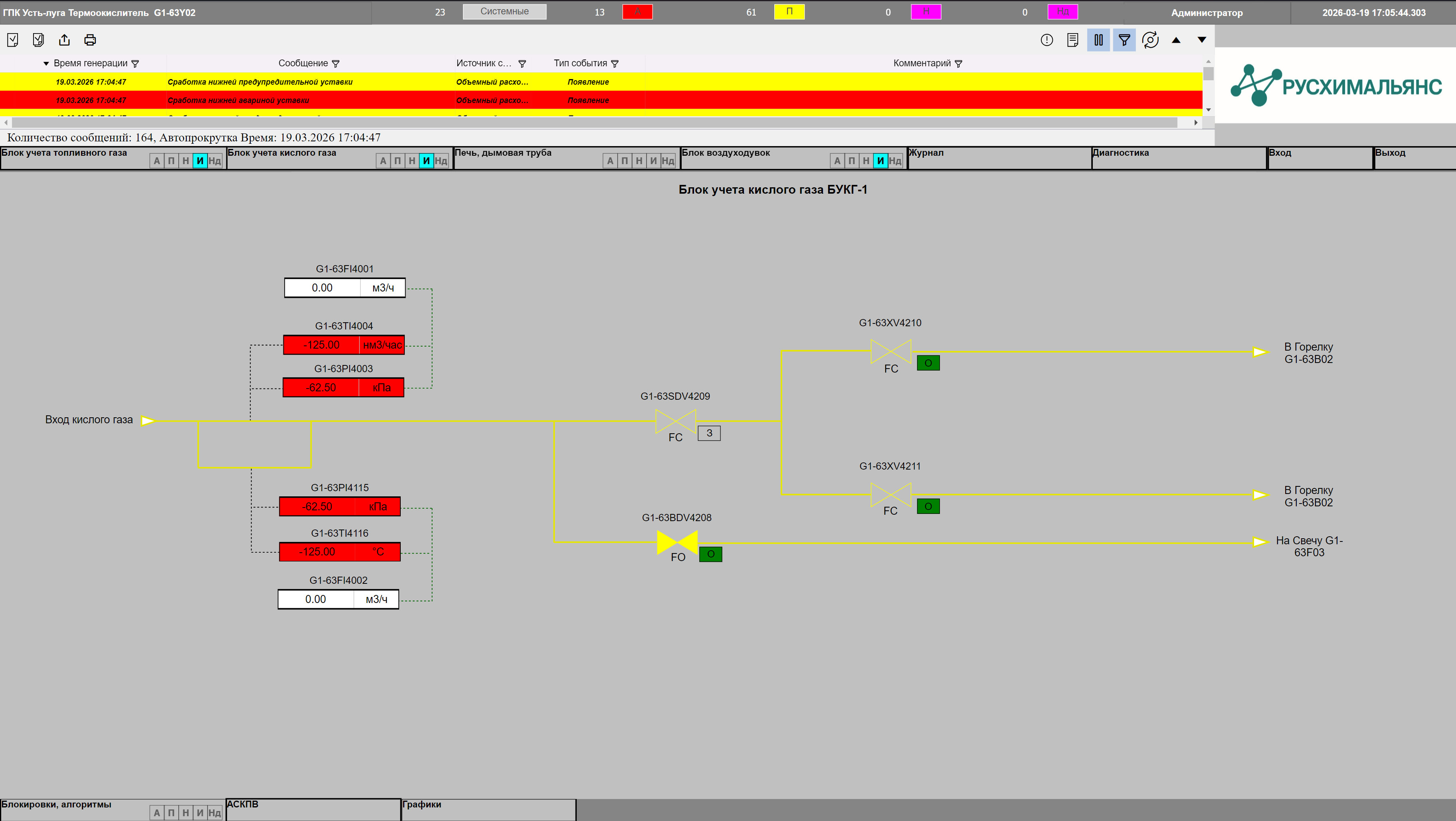1456x821 pixels.
Task: Click the alarm info exclamation icon
Action: tap(1047, 40)
